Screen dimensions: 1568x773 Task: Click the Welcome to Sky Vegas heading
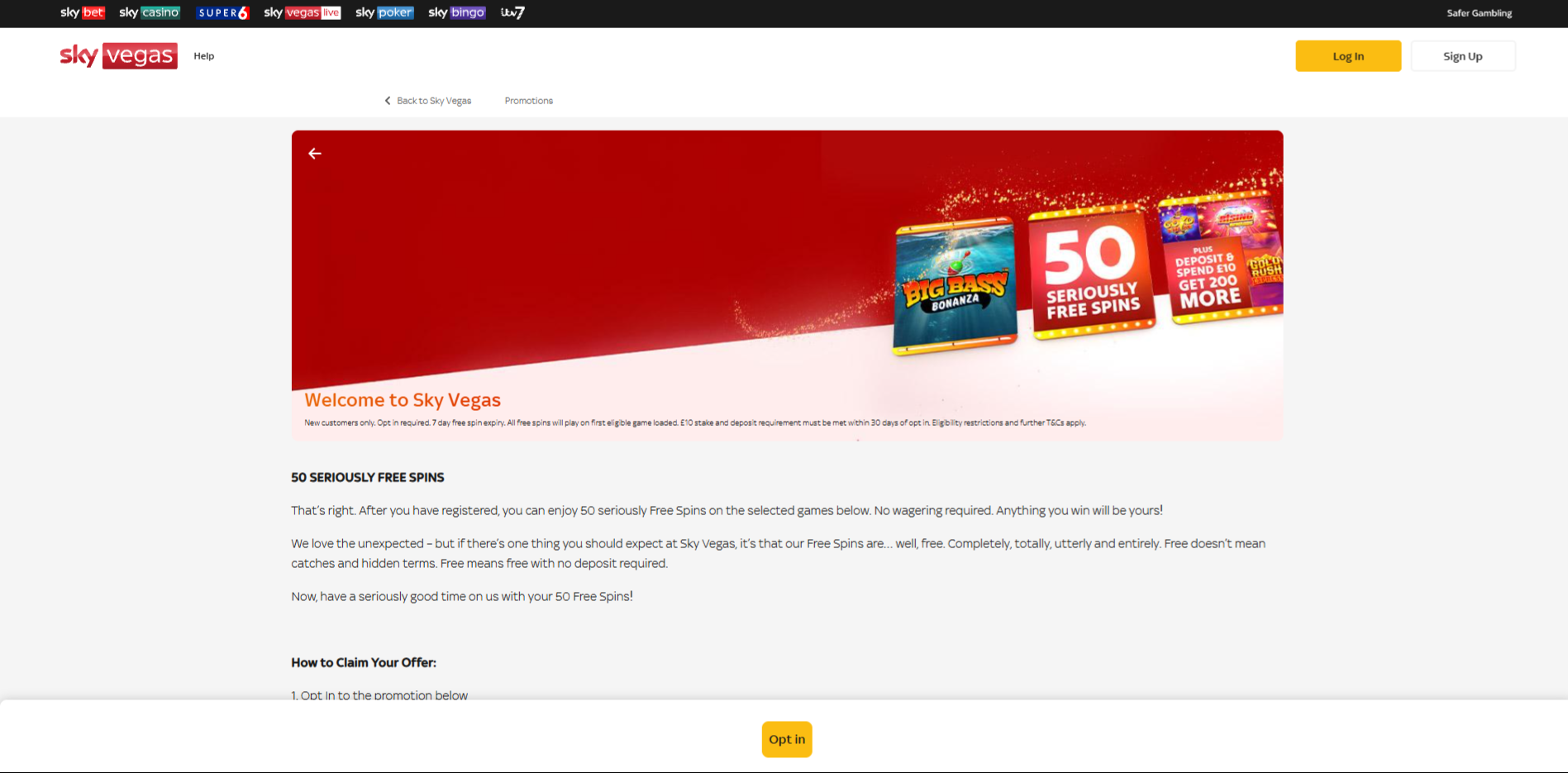pos(403,400)
